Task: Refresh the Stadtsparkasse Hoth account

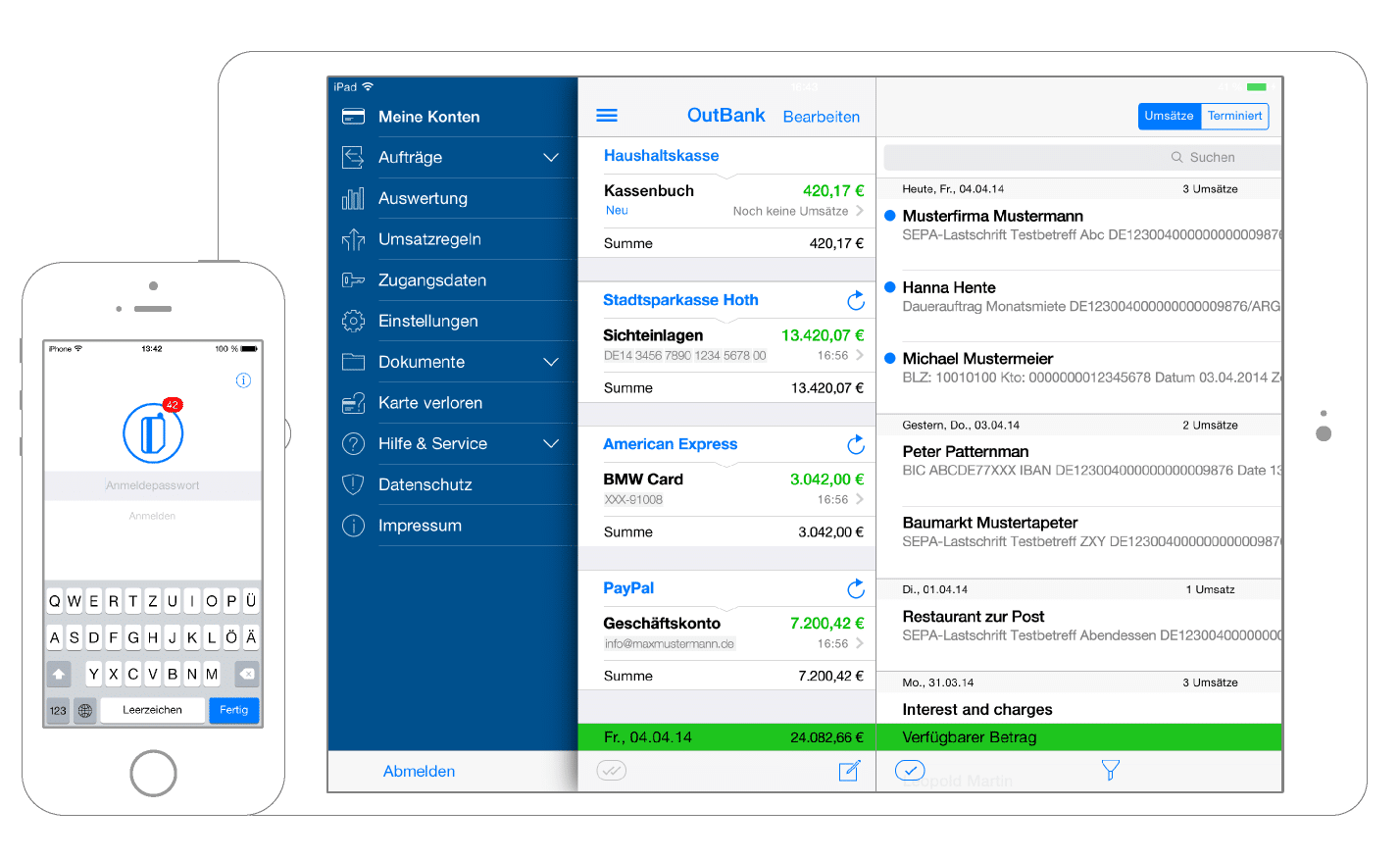Action: tap(856, 299)
